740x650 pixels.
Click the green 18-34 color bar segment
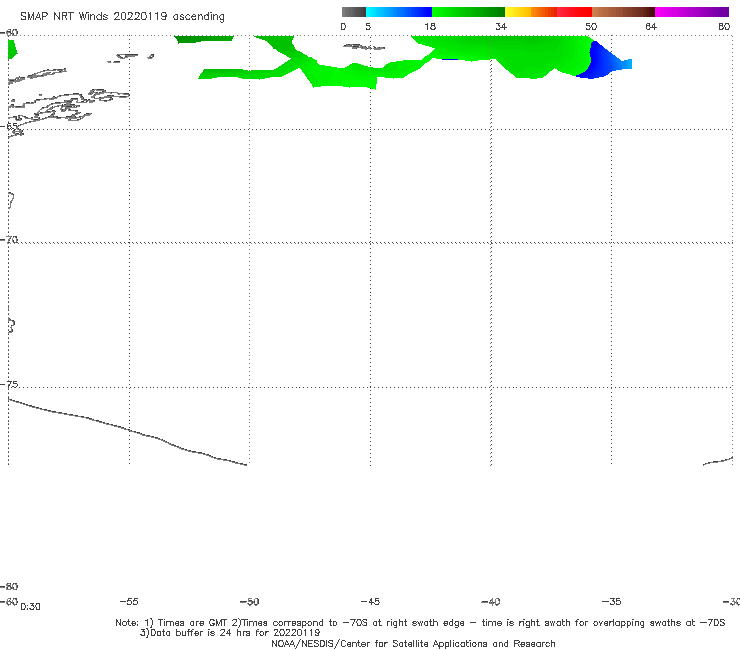pyautogui.click(x=468, y=12)
